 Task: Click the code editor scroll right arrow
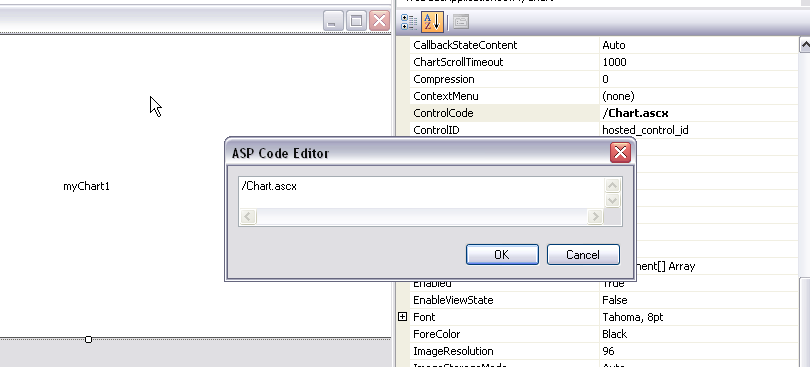coord(595,217)
